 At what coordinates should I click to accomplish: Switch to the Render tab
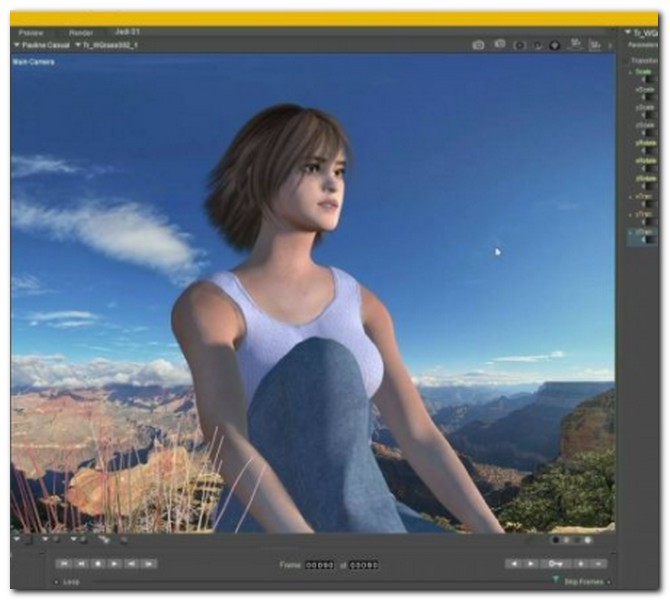coord(81,33)
